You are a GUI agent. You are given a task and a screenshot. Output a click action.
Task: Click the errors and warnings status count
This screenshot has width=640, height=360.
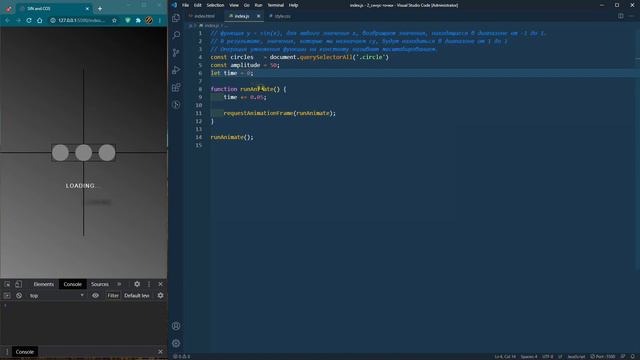coord(182,357)
